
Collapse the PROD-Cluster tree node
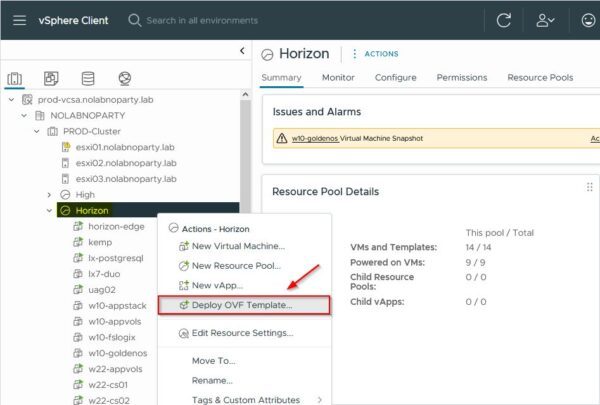(37, 131)
